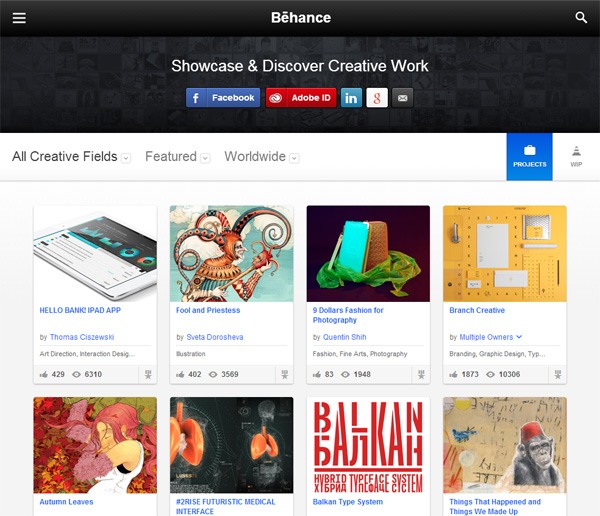Click the Autumn Leaves title link
600x516 pixels.
click(66, 502)
